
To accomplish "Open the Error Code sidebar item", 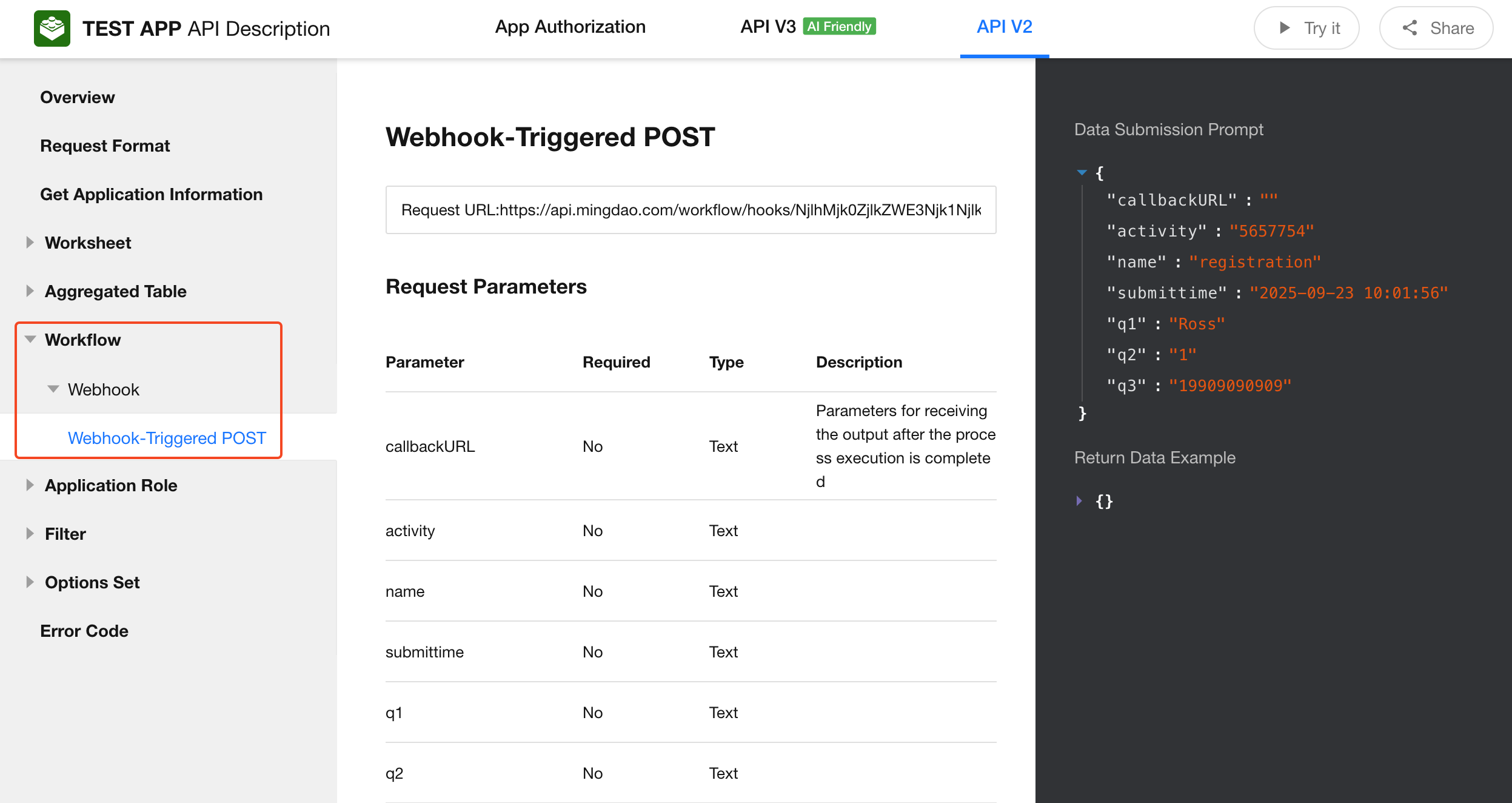I will pyautogui.click(x=84, y=631).
